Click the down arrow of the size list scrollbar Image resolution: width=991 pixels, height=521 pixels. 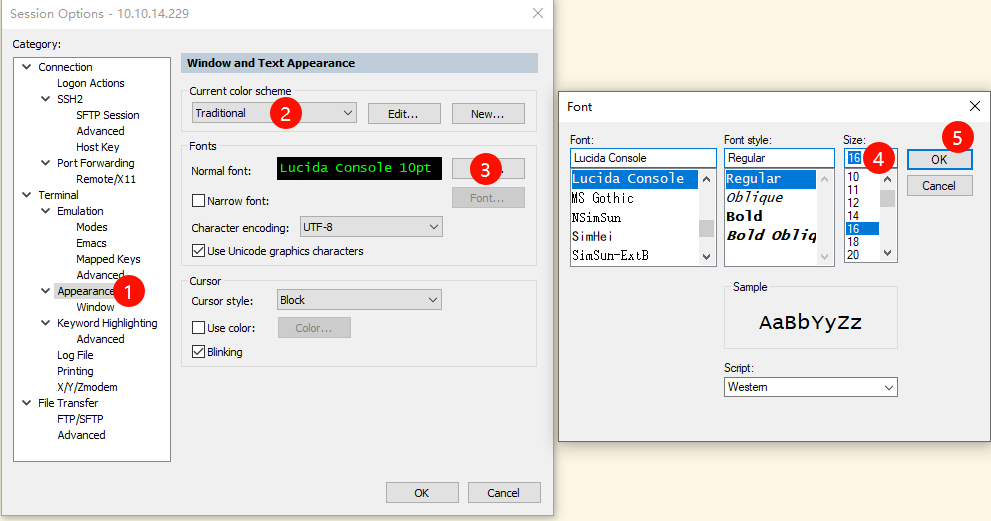[x=887, y=253]
